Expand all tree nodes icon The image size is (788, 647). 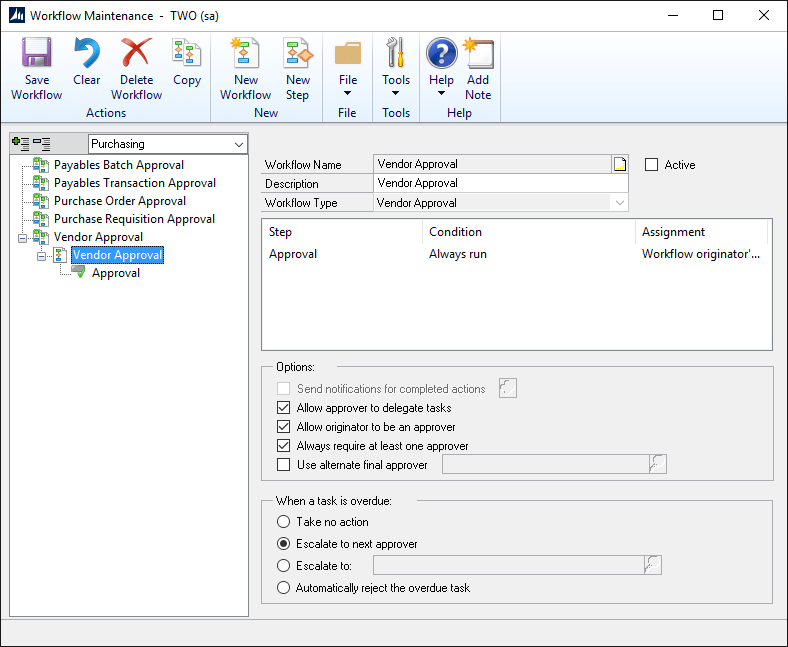[19, 144]
